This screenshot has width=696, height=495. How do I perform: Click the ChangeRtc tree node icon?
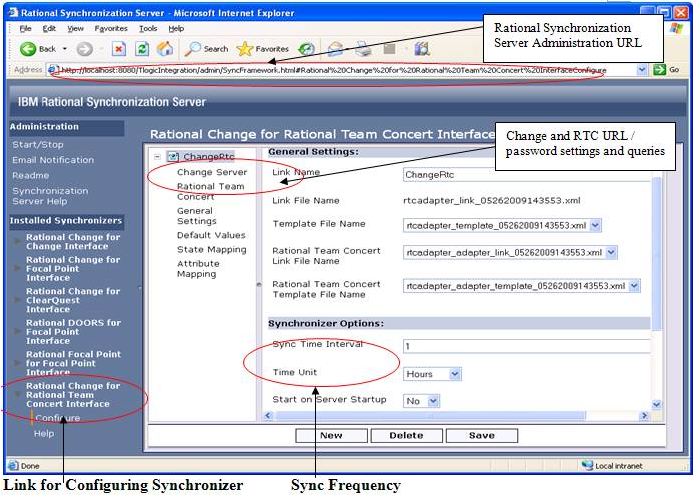click(173, 157)
